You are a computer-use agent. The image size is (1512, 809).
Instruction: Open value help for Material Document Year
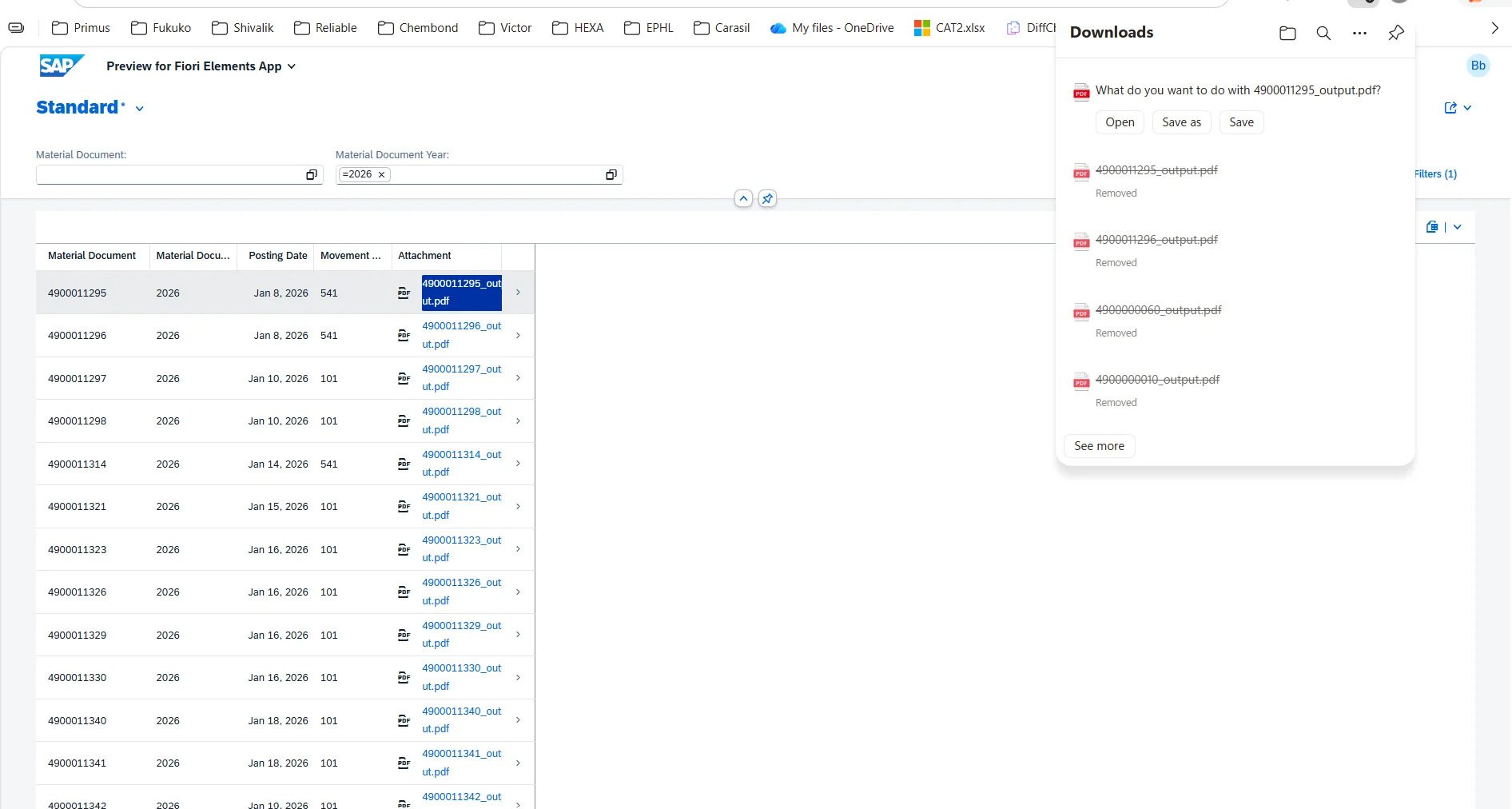coord(611,174)
